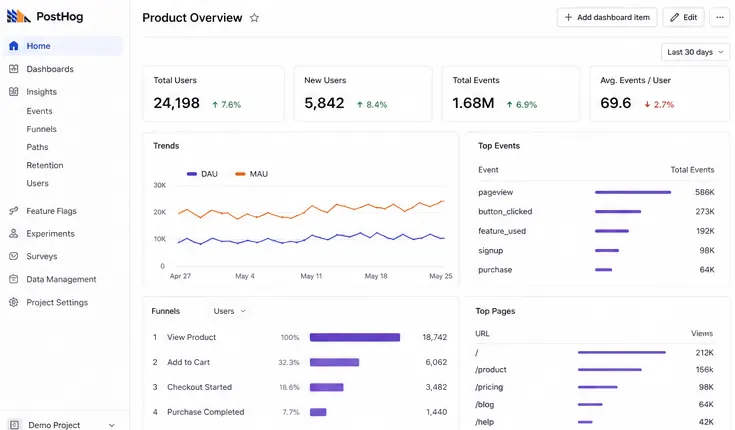Image resolution: width=735 pixels, height=430 pixels.
Task: Click the Top Pages panel title
Action: click(495, 311)
